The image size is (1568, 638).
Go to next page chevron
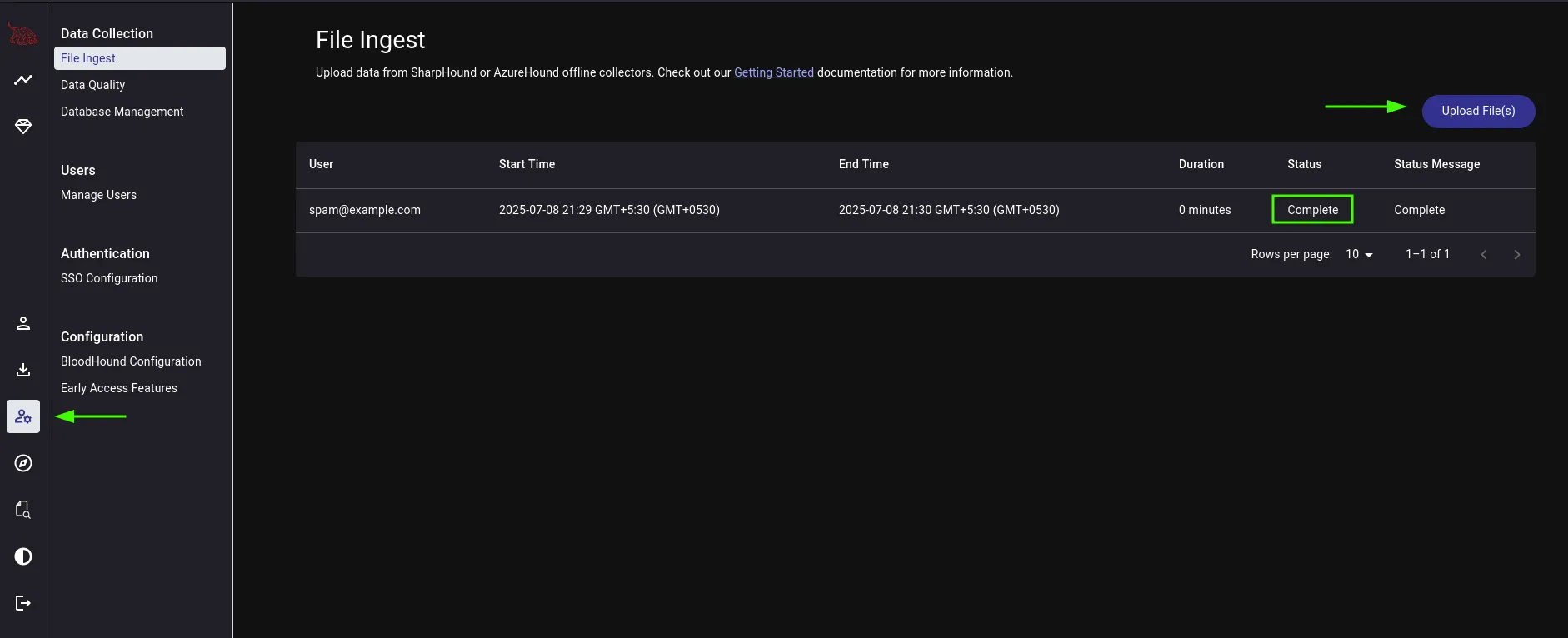point(1517,255)
